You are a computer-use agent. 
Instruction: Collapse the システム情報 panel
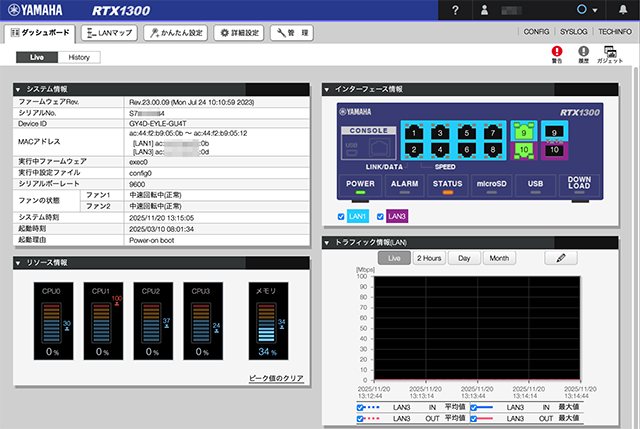18,89
